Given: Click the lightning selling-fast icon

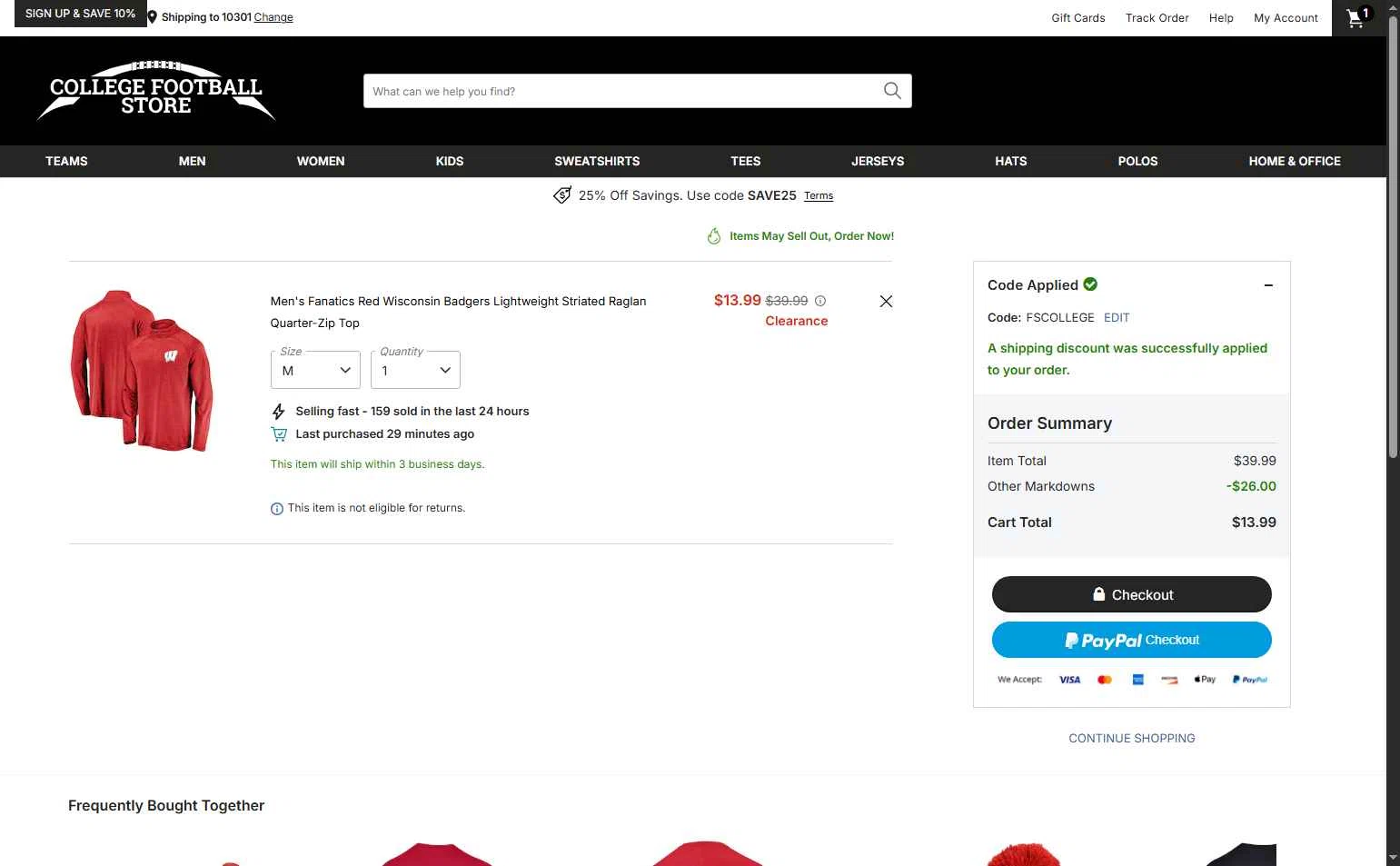Looking at the screenshot, I should [x=279, y=412].
